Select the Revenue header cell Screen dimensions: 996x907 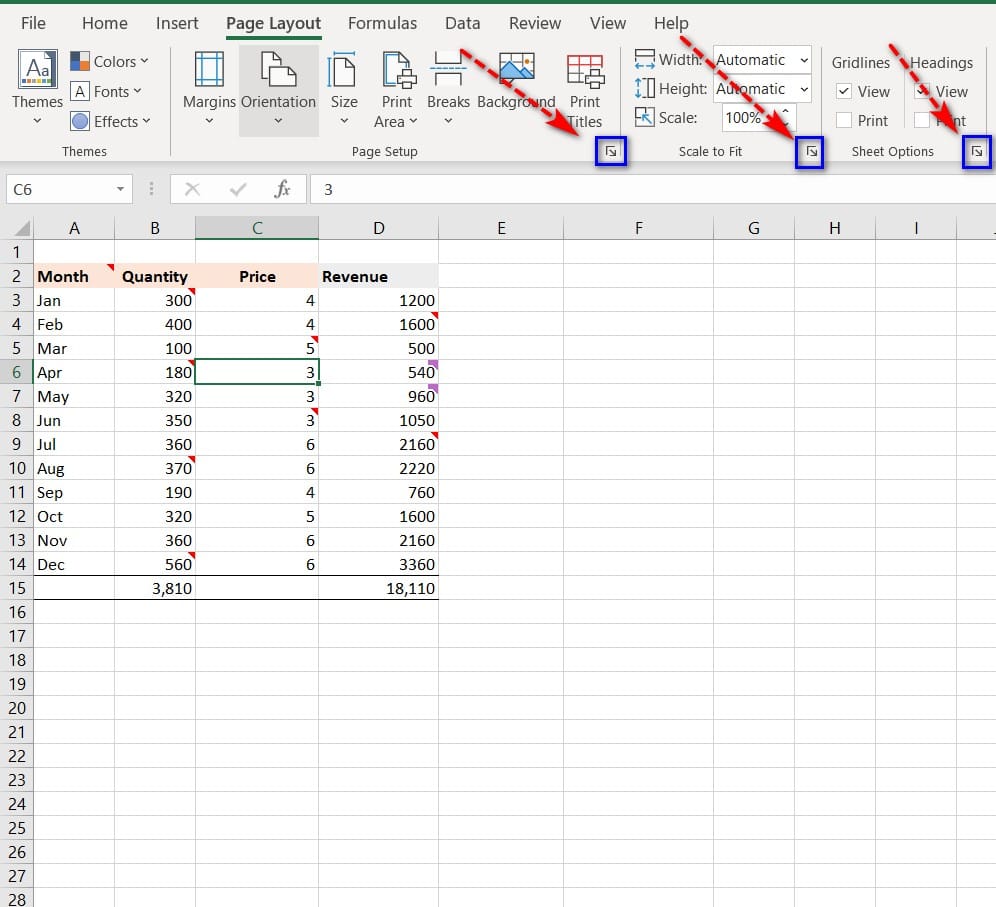click(x=379, y=276)
